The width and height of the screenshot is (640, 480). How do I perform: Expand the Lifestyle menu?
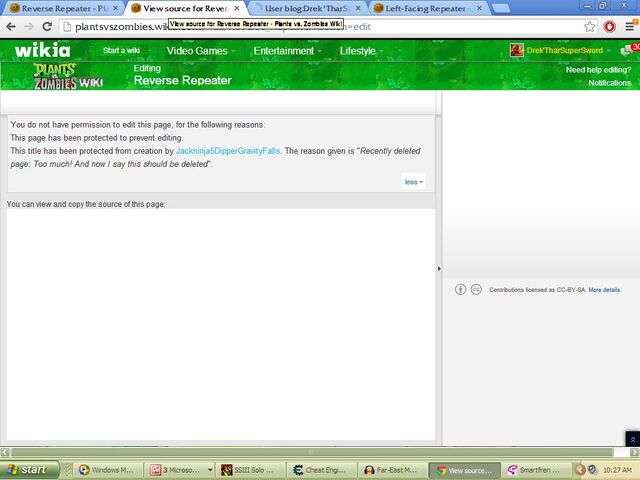pyautogui.click(x=361, y=51)
